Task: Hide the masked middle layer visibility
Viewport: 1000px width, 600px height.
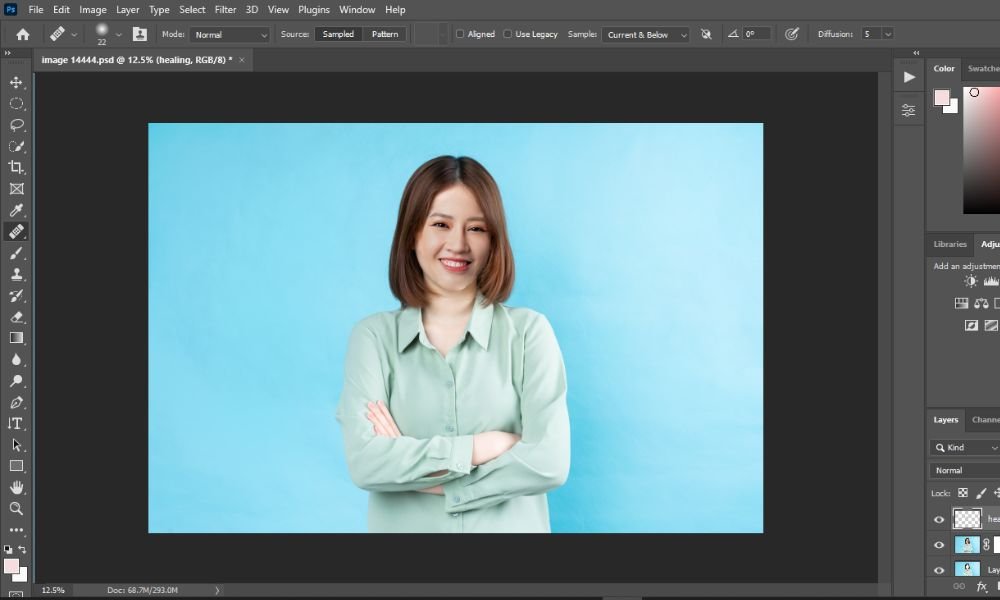Action: [x=939, y=545]
